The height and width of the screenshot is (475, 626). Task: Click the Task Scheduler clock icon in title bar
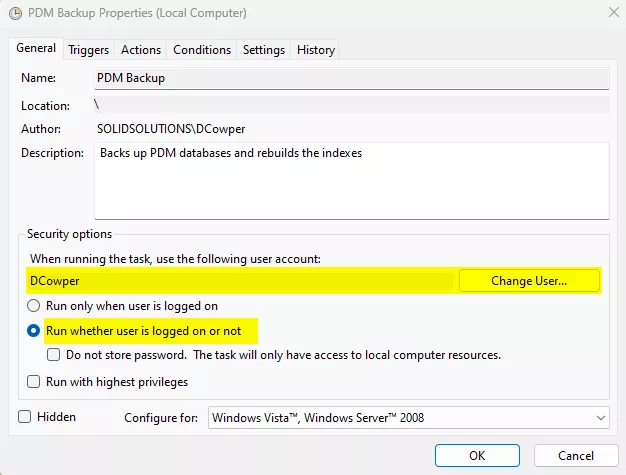click(14, 14)
